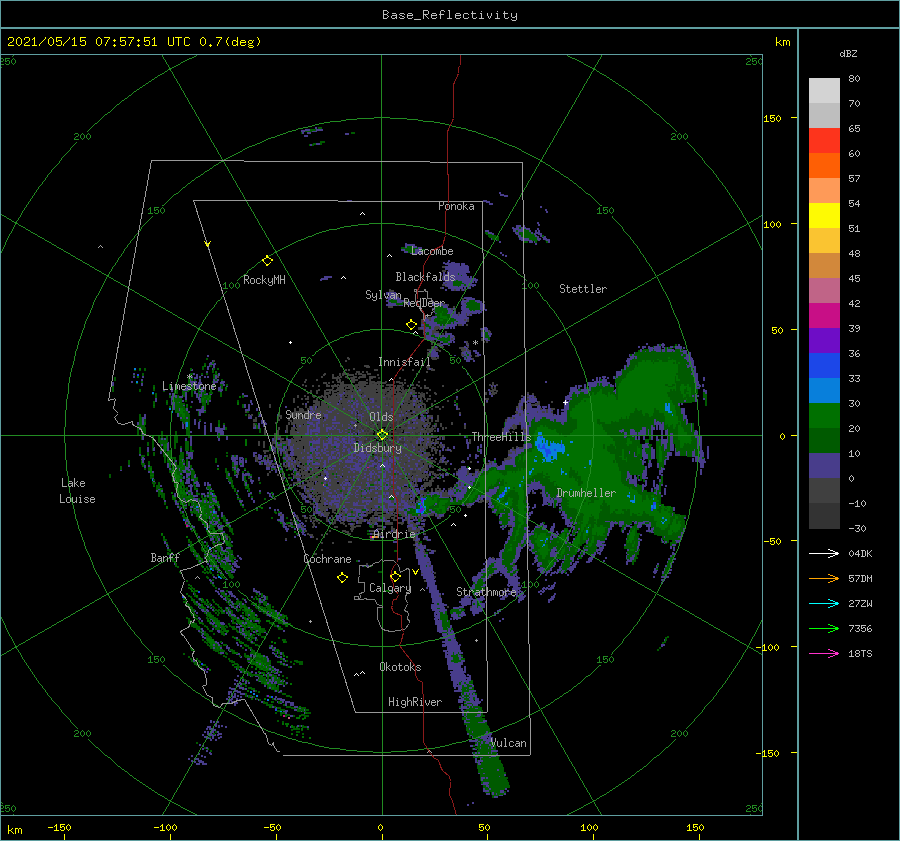Screen dimensions: 900x841
Task: Click the Blackfalds city label
Action: click(425, 277)
